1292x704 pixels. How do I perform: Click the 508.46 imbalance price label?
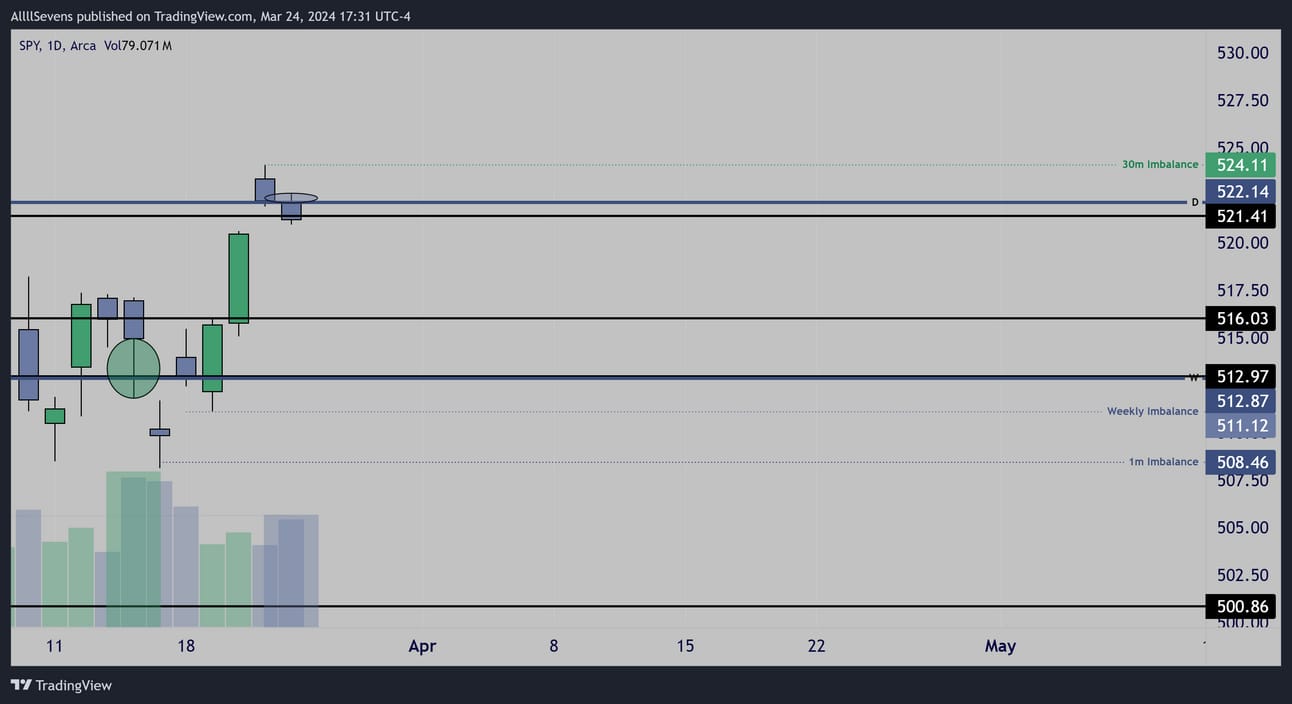tap(1243, 462)
